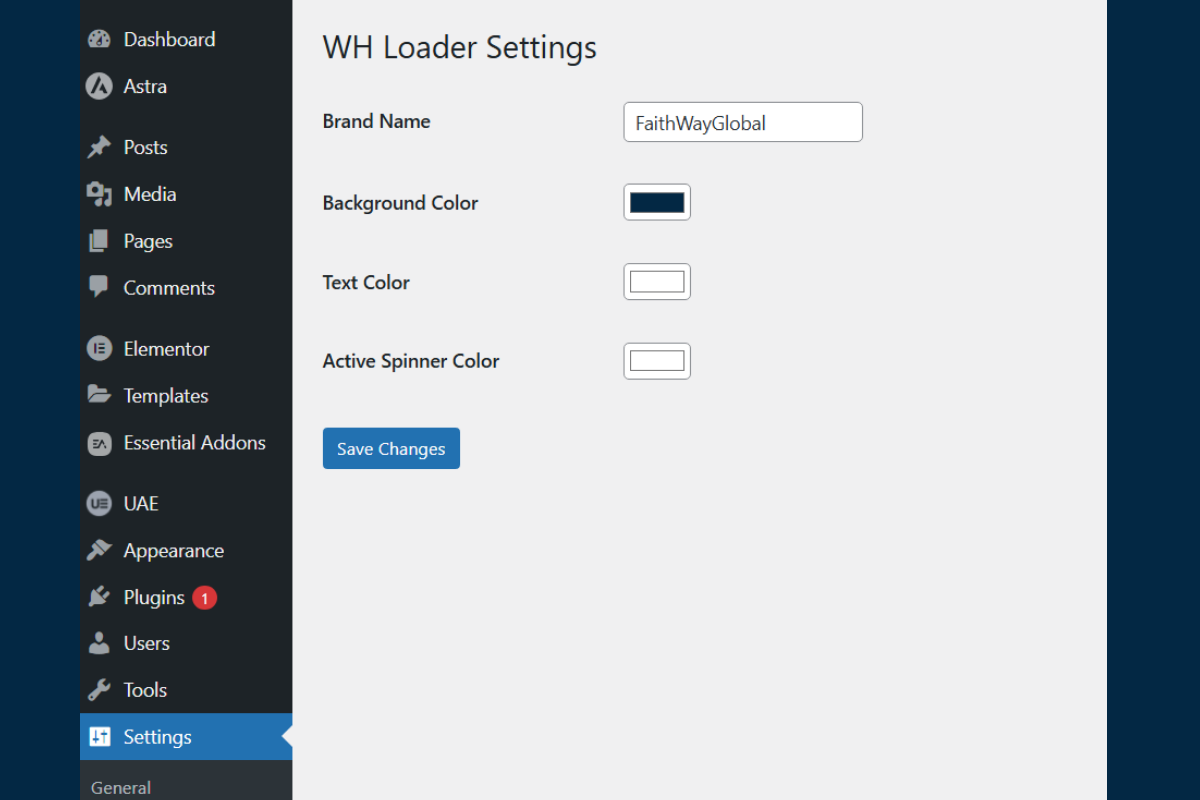Click the Posts pushpin icon
This screenshot has width=1200, height=800.
click(99, 148)
